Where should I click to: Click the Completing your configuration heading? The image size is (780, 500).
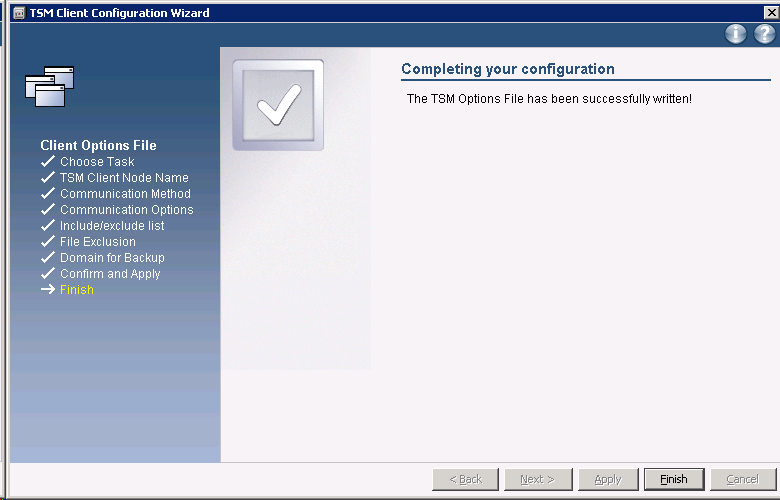pyautogui.click(x=507, y=69)
